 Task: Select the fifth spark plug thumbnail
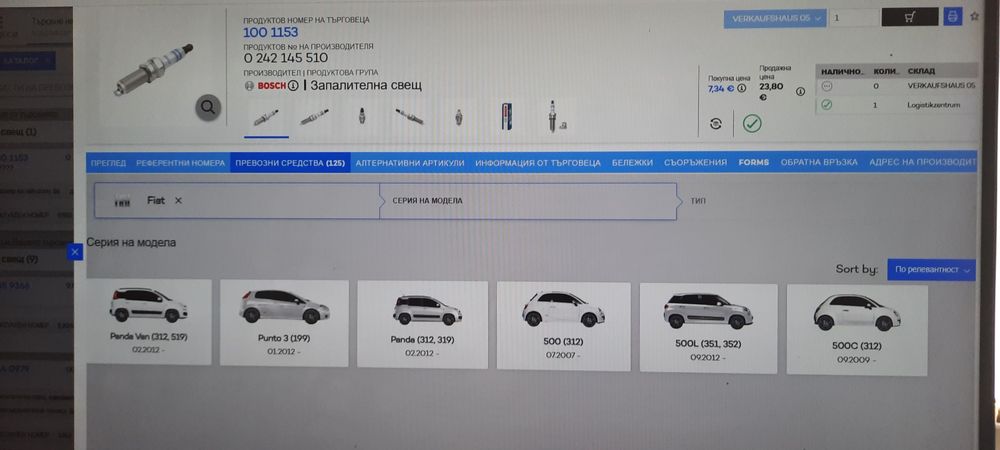pos(458,117)
